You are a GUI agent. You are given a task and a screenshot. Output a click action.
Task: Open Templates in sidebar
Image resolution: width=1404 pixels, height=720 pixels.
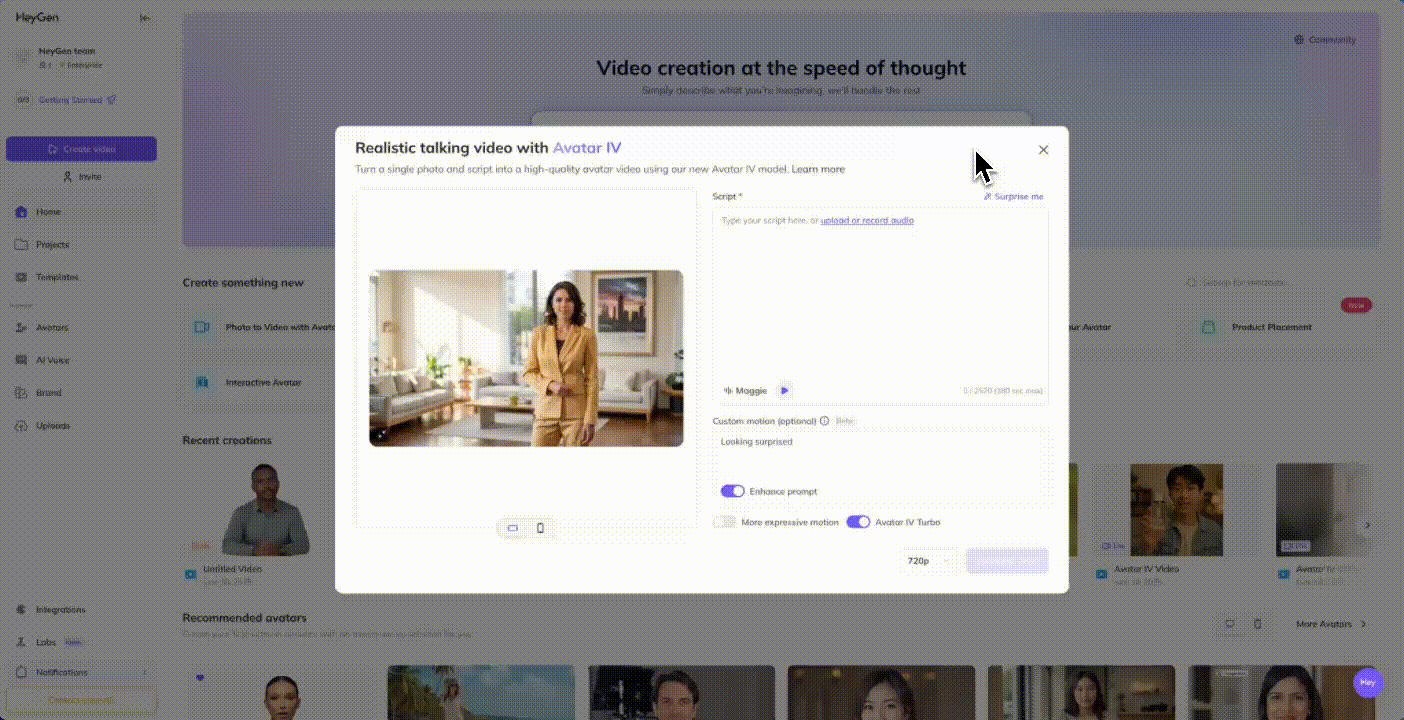click(x=81, y=277)
